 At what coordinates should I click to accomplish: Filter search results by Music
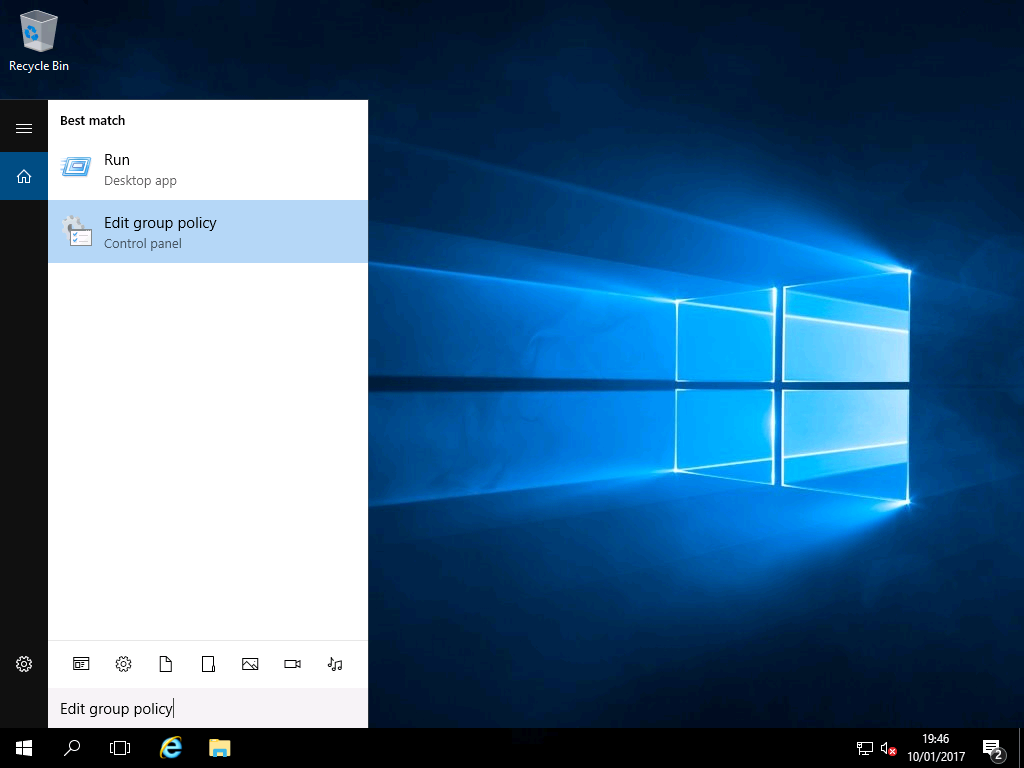[335, 664]
